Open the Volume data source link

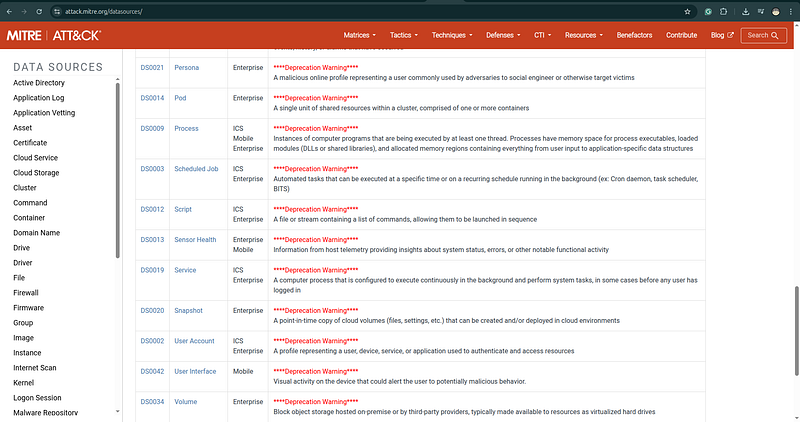tap(185, 402)
